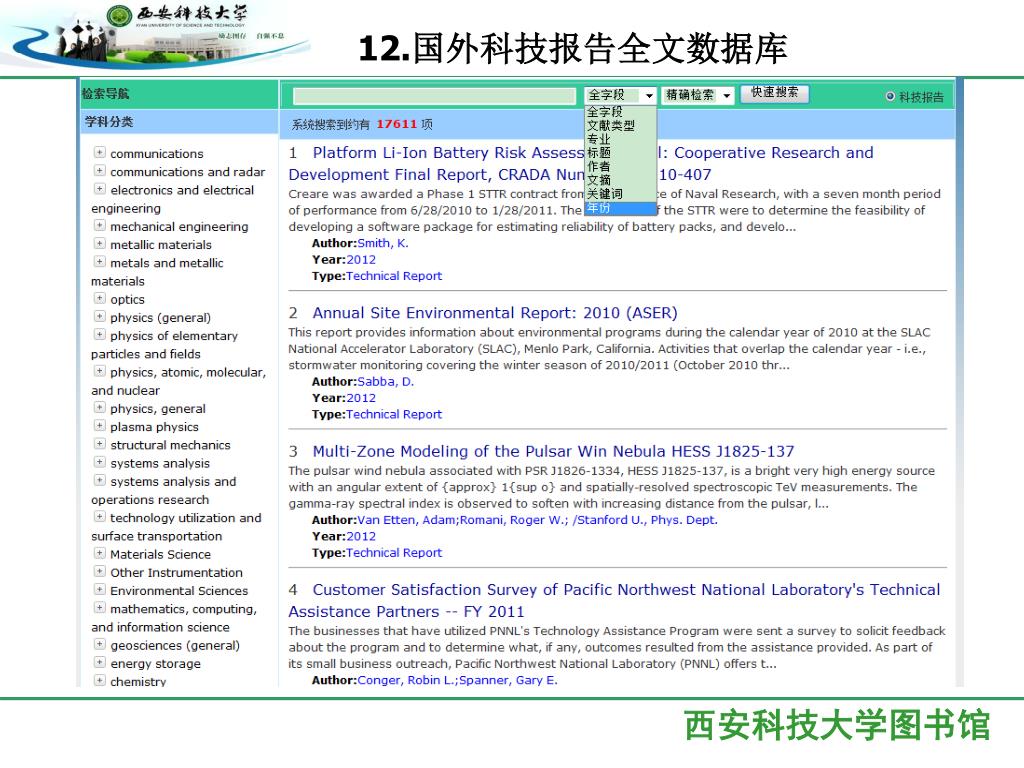
Task: Choose highlighted 年份 in the field list
Action: 620,208
